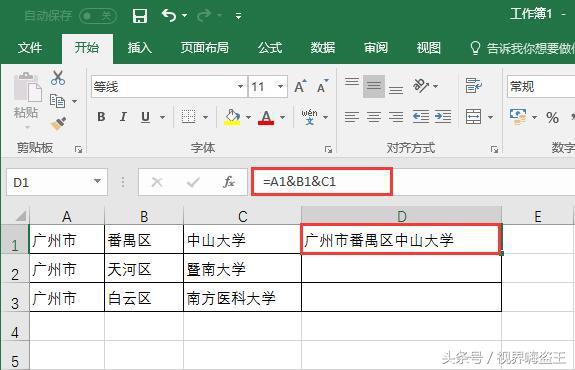Click the Decrease Font Size icon
The image size is (575, 370).
point(322,87)
